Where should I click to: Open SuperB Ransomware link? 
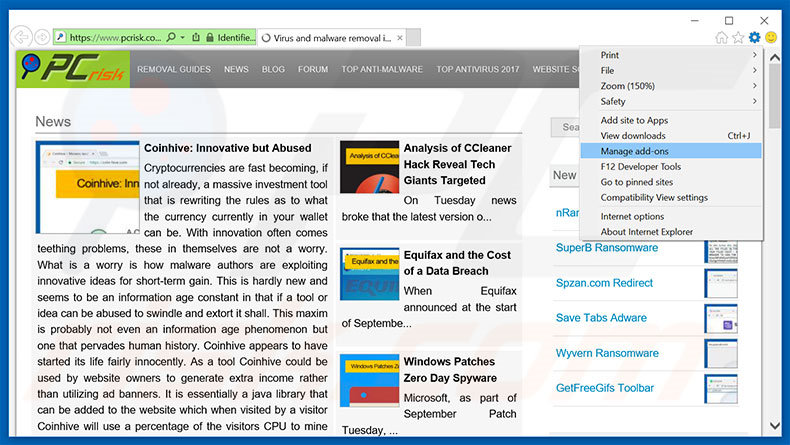607,248
